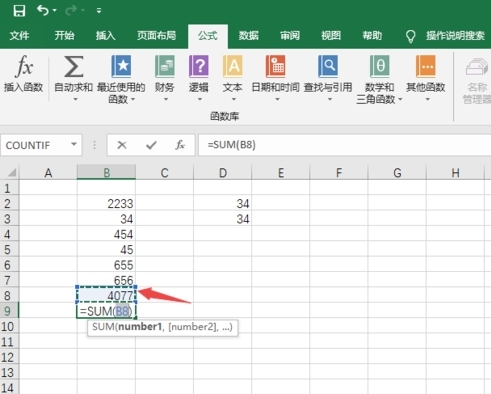Click cell B6 with value 655
This screenshot has width=491, height=394.
(x=106, y=265)
